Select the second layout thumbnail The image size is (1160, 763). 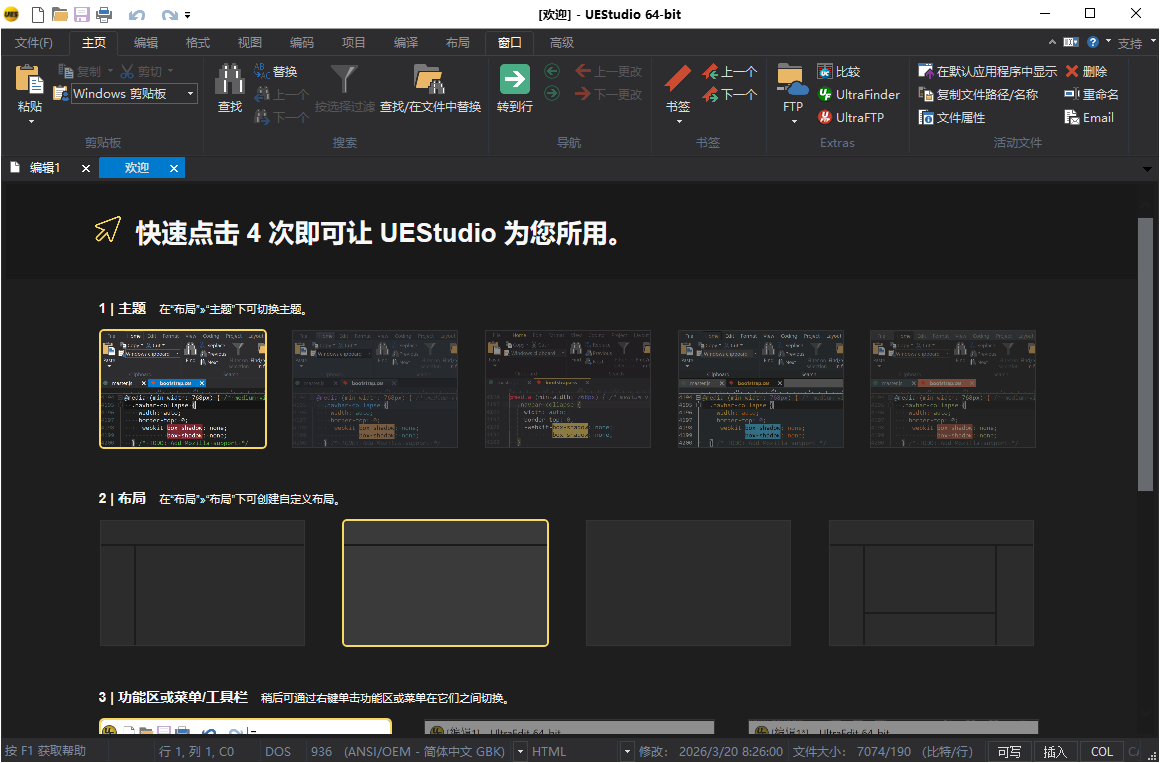(x=445, y=583)
